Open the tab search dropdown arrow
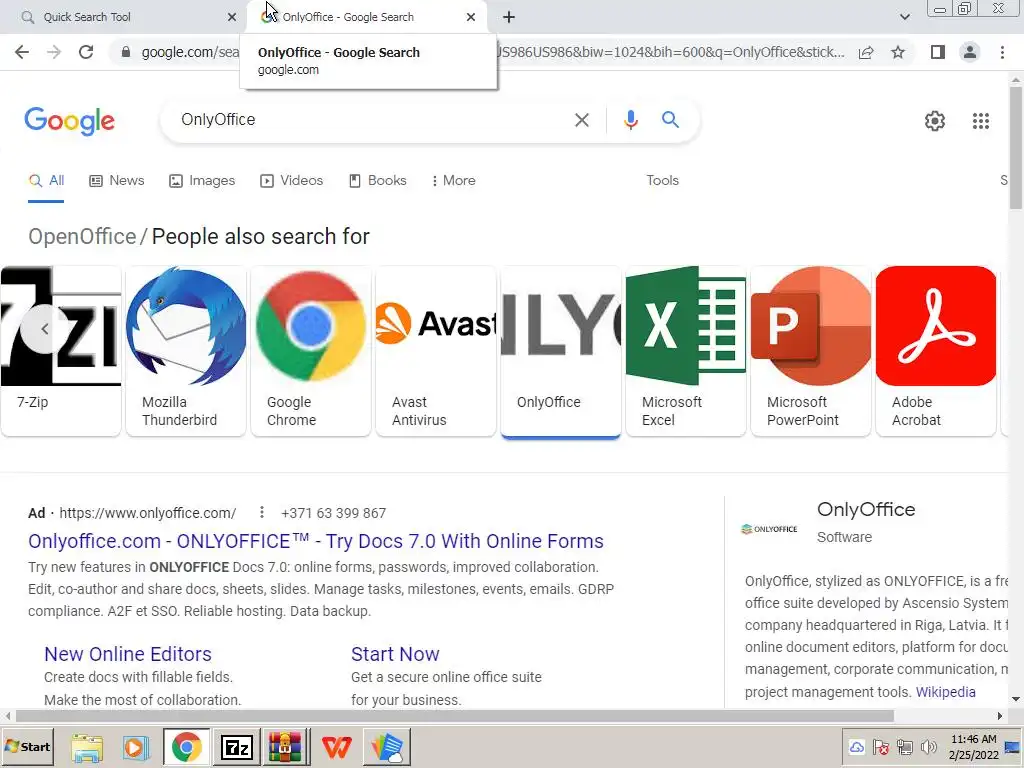Image resolution: width=1024 pixels, height=768 pixels. click(x=904, y=17)
